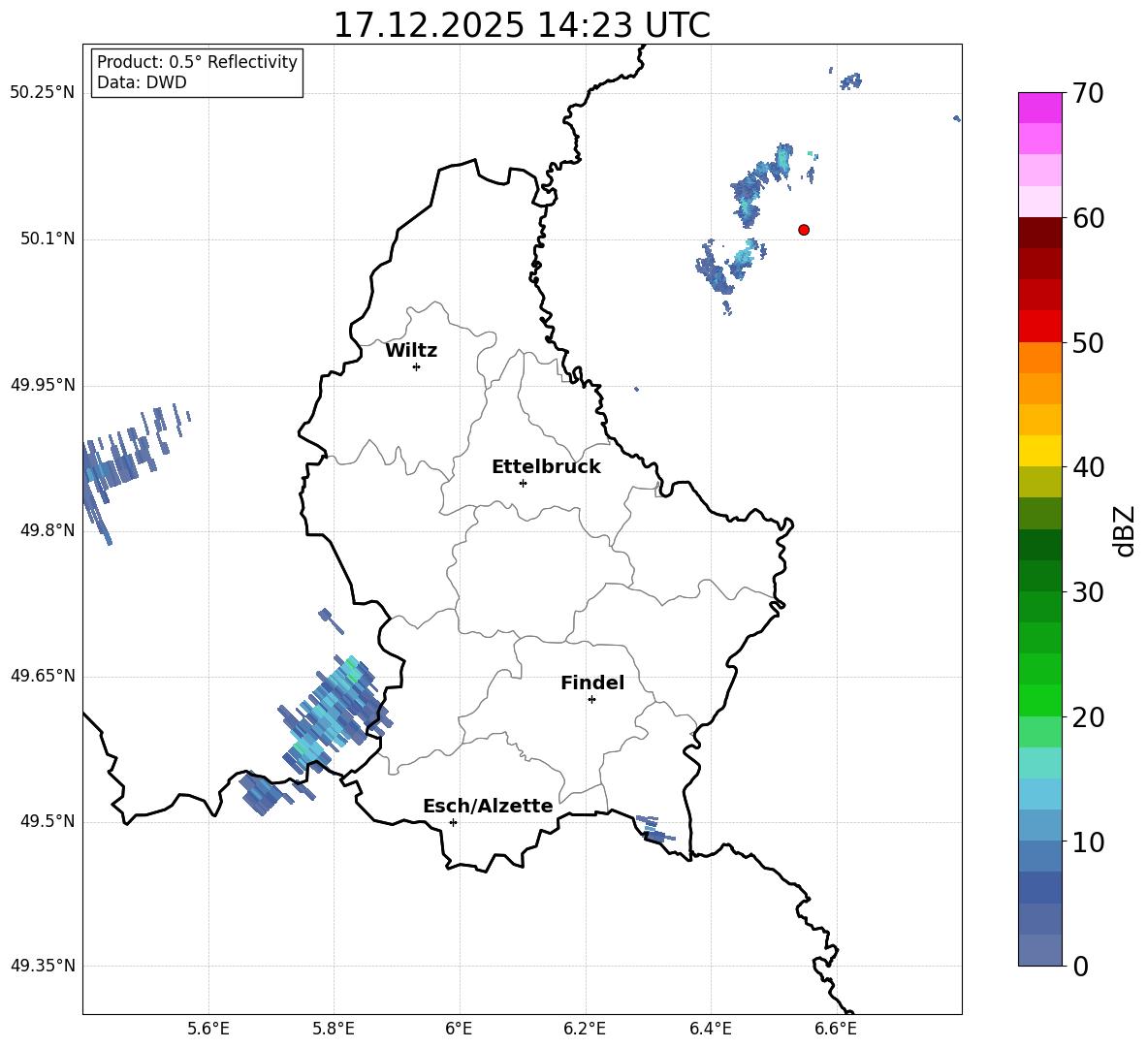This screenshot has width=1148, height=1048.
Task: Select the magenta top colorbar segment
Action: pyautogui.click(x=1040, y=108)
